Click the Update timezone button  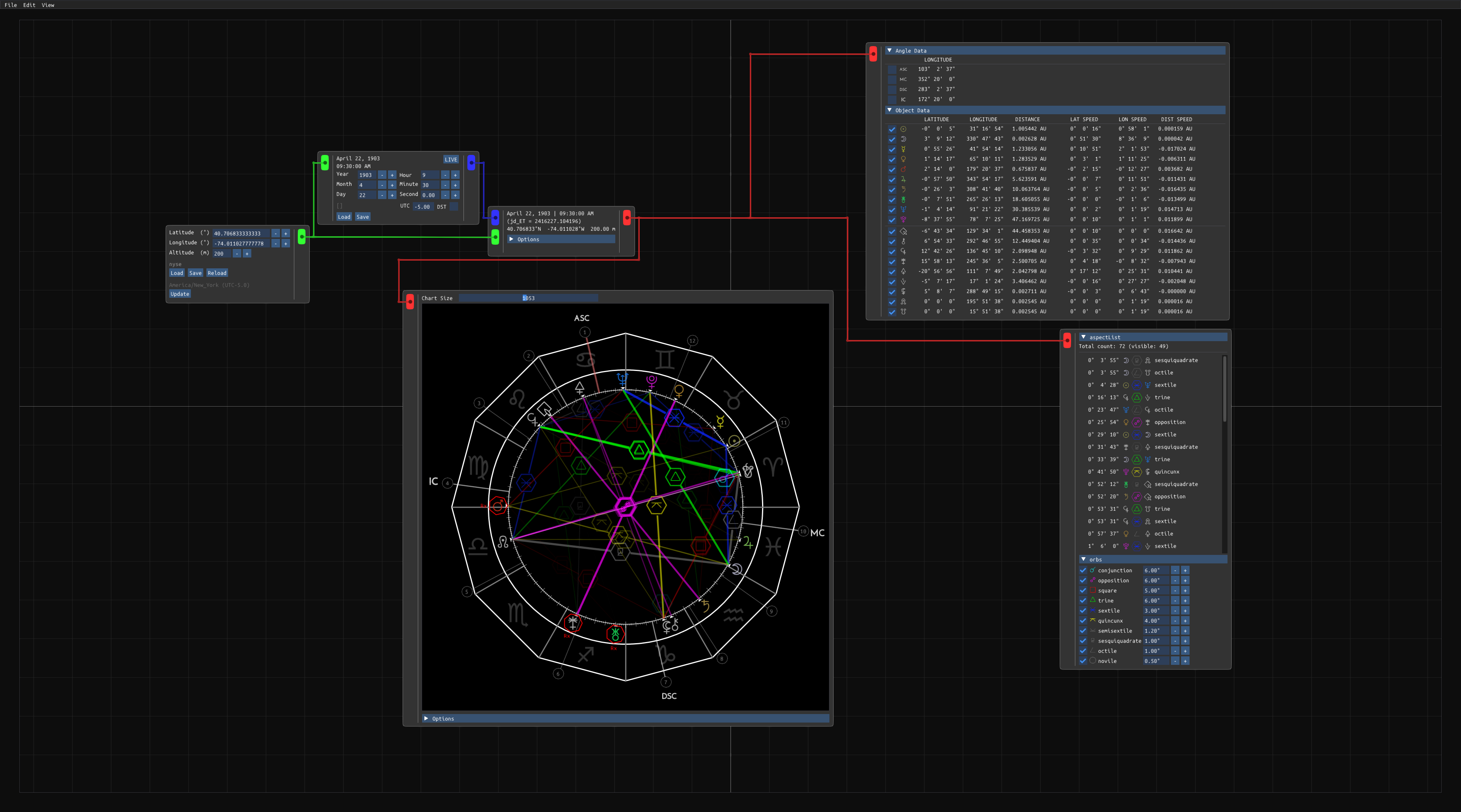click(180, 294)
